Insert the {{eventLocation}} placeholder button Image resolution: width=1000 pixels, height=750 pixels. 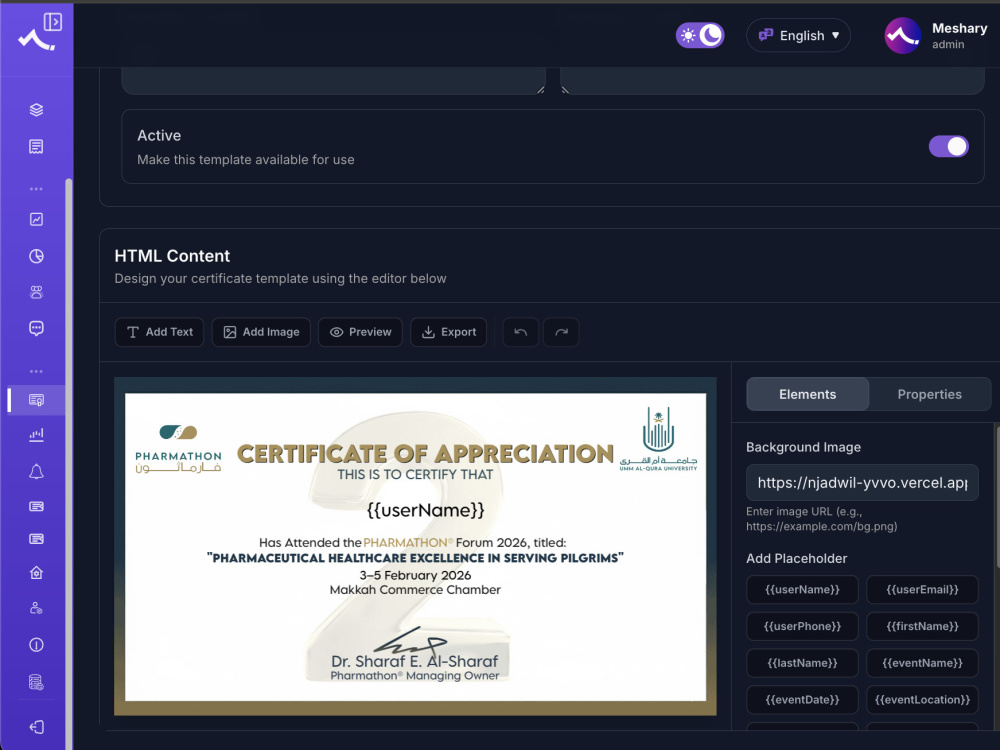tap(922, 700)
